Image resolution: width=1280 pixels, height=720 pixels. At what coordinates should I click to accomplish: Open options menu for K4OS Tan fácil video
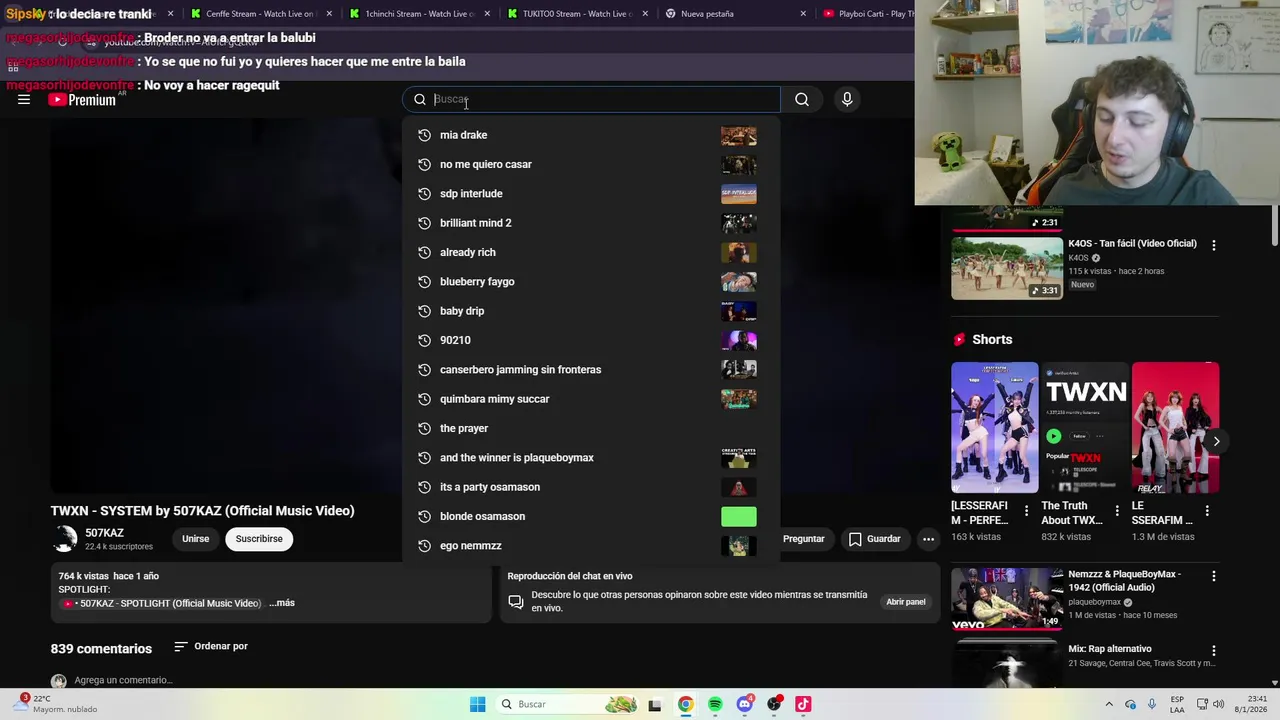(x=1214, y=244)
